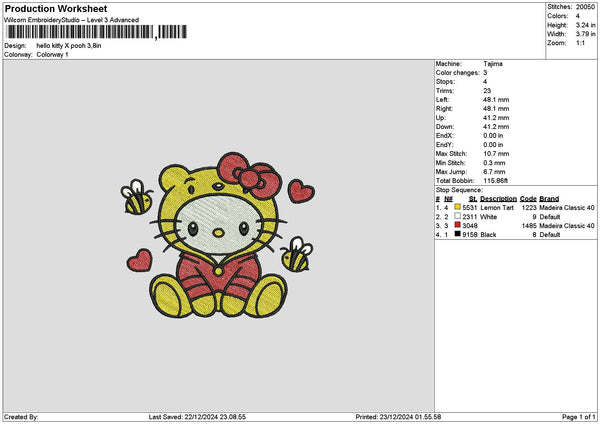Click the 'EndX:' label
Screen dimensions: 600x424
445,136
